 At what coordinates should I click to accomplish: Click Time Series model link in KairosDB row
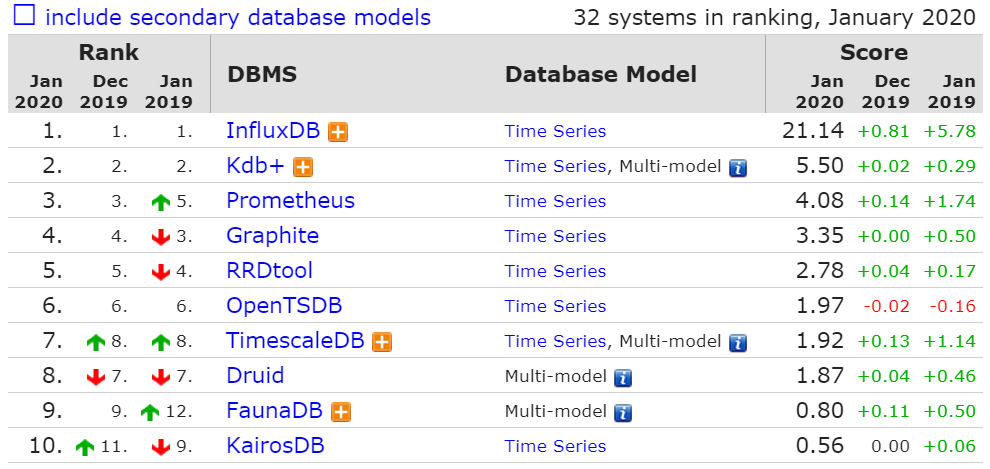(x=555, y=447)
